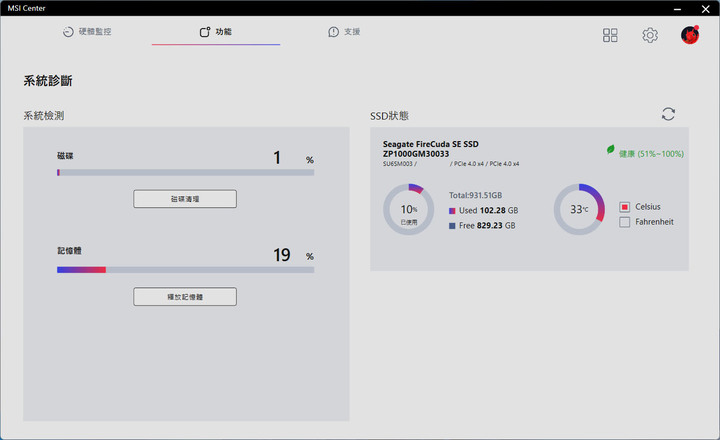Click the Free 829.23 GB text
Viewport: 720px width, 440px height.
487,226
